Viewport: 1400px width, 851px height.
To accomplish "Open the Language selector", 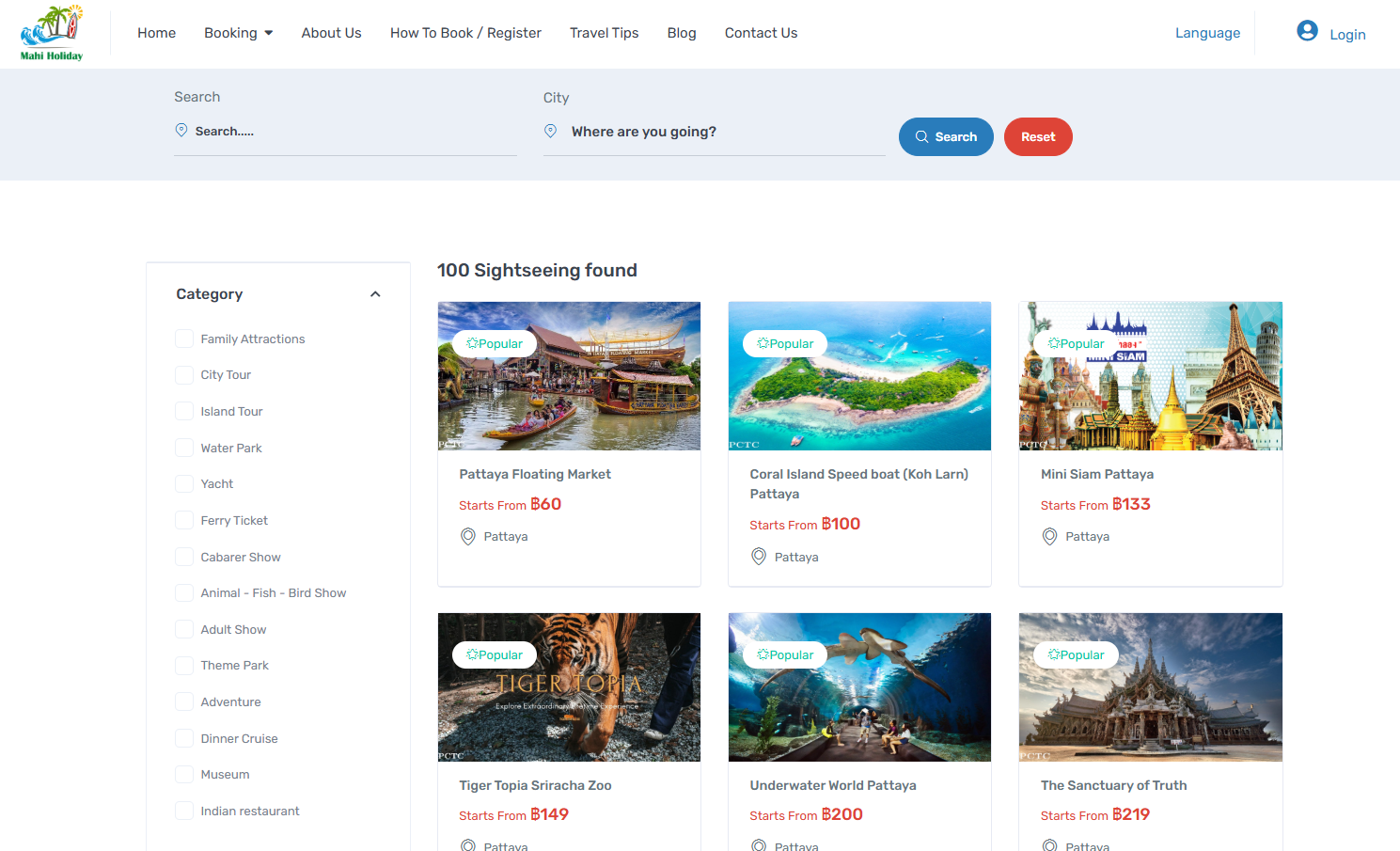I will pos(1208,32).
